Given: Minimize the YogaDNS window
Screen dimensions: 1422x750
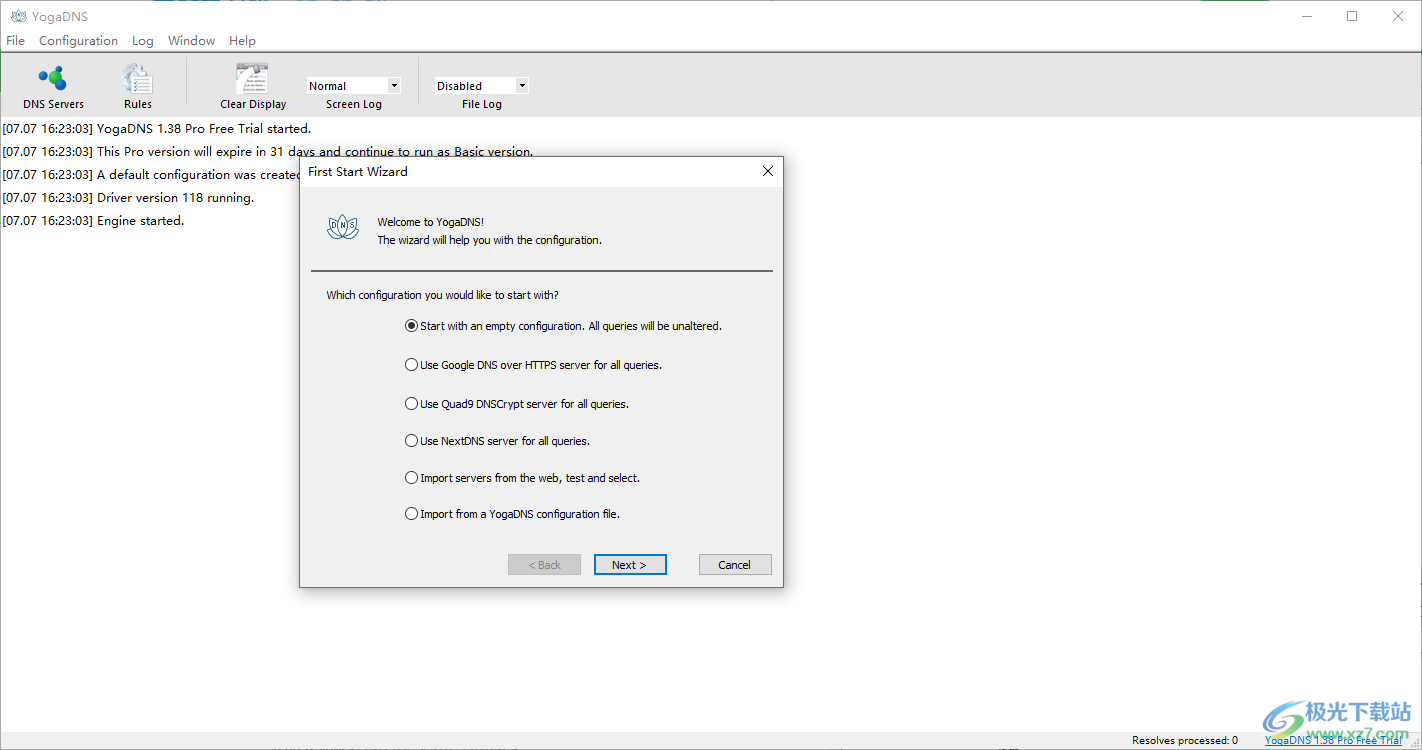Looking at the screenshot, I should [1306, 16].
